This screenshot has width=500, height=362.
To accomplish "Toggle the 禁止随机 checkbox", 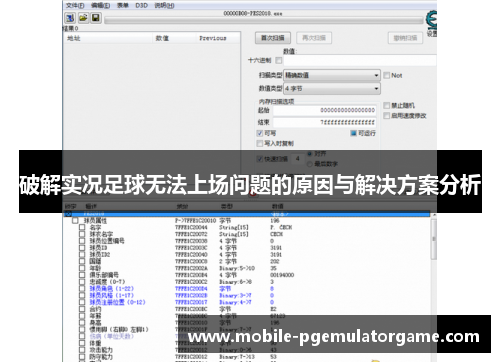I will coord(387,106).
